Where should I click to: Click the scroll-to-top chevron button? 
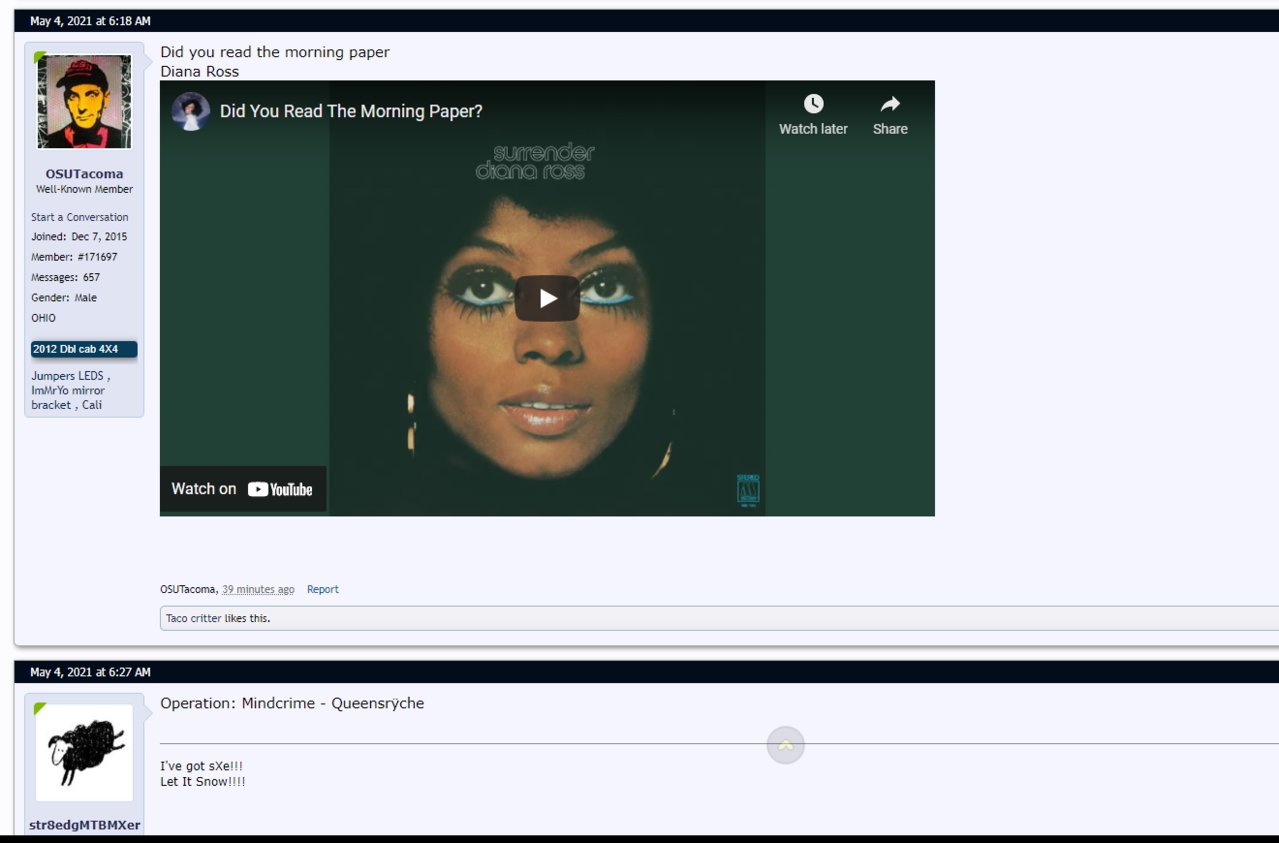[786, 745]
